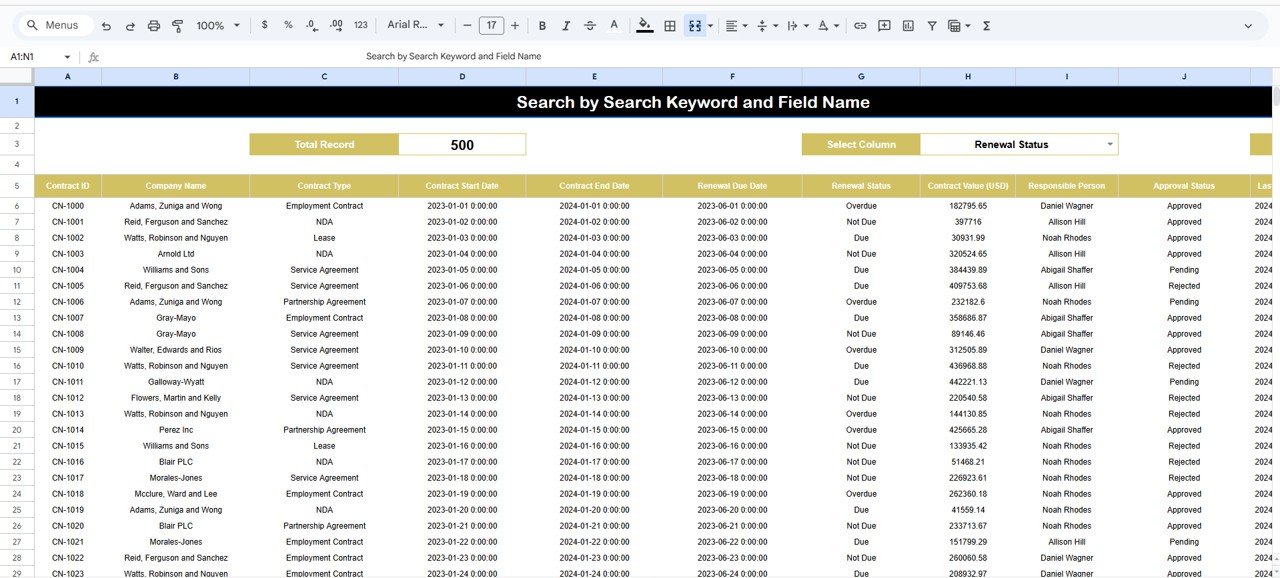
Task: Insert a chart
Action: [x=908, y=25]
